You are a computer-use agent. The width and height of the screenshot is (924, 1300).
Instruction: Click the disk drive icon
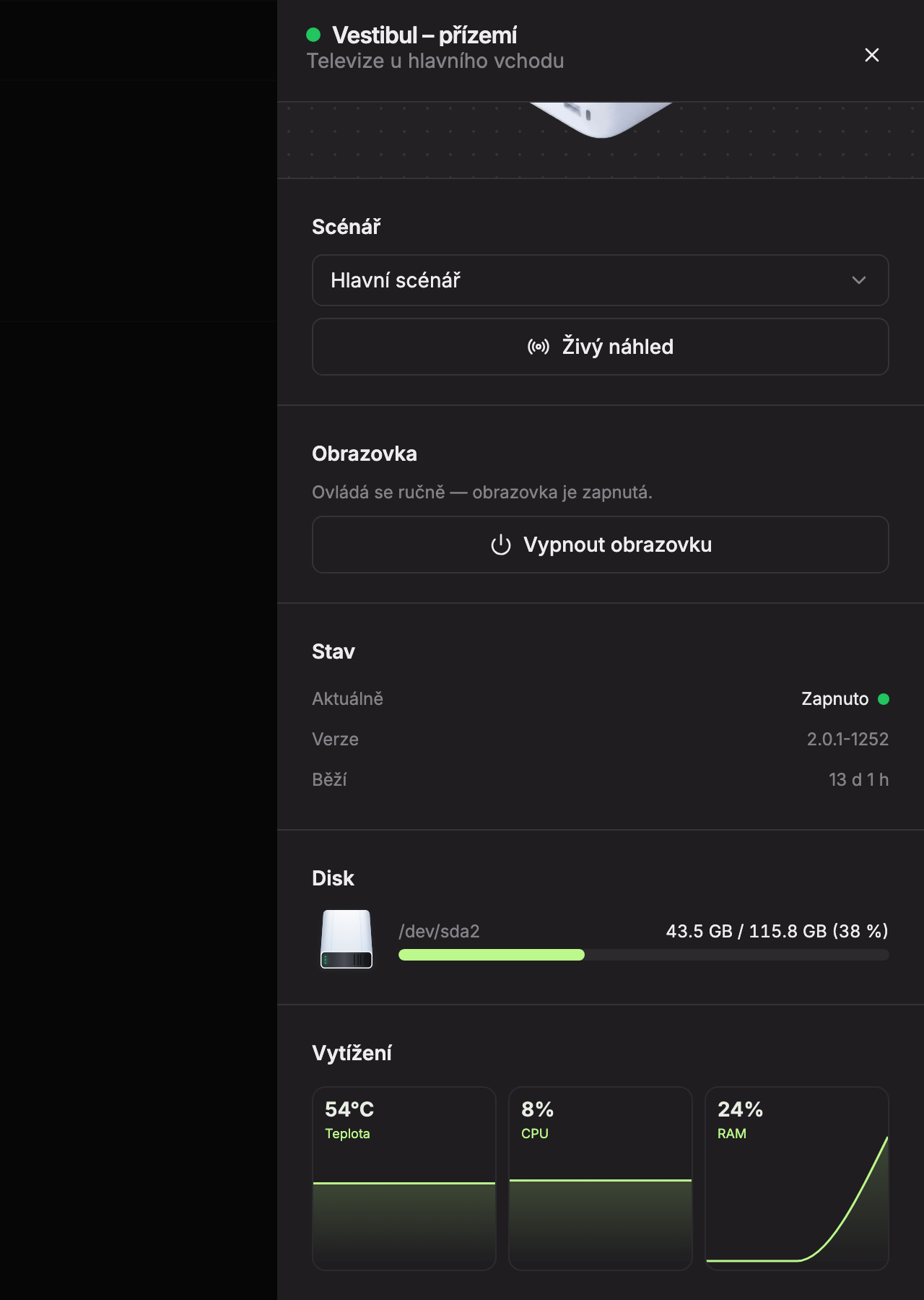(346, 939)
